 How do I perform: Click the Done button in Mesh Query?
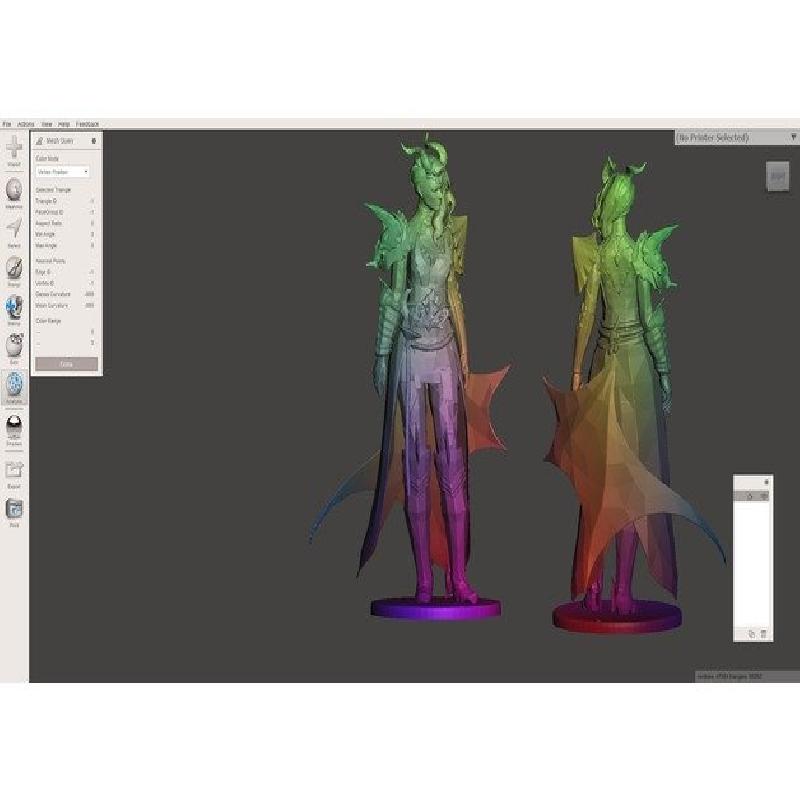pyautogui.click(x=66, y=364)
